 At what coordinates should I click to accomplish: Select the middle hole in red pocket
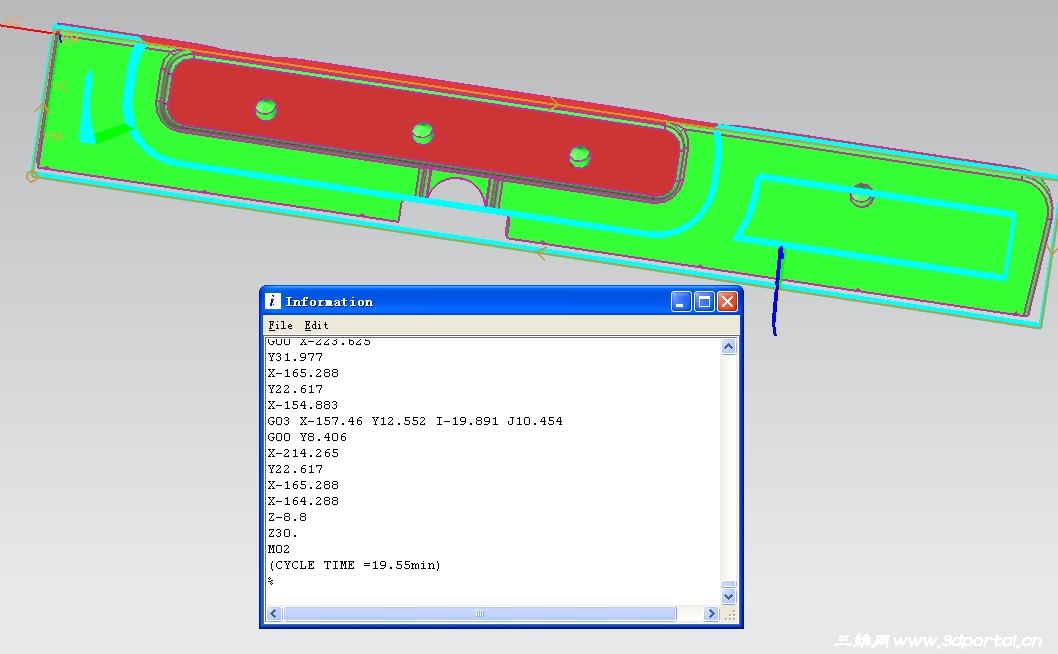[423, 132]
